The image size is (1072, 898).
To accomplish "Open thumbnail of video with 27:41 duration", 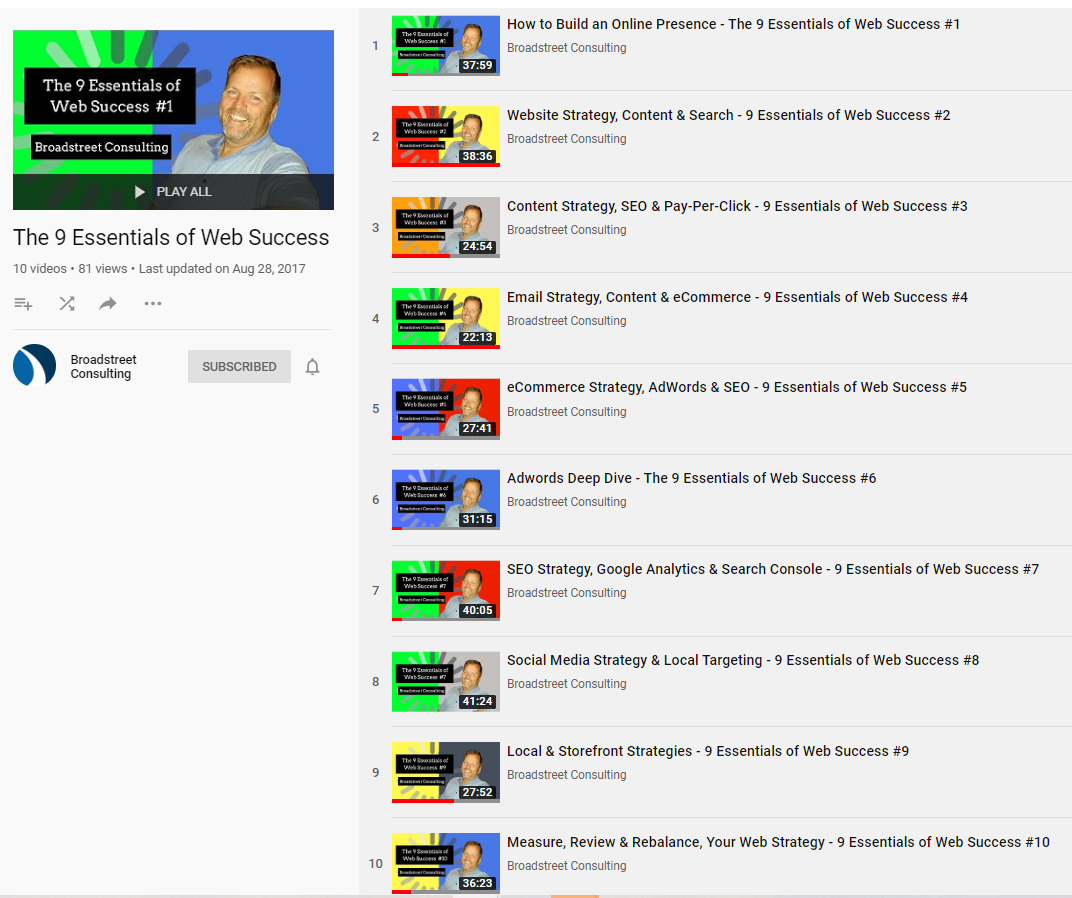I will (446, 409).
